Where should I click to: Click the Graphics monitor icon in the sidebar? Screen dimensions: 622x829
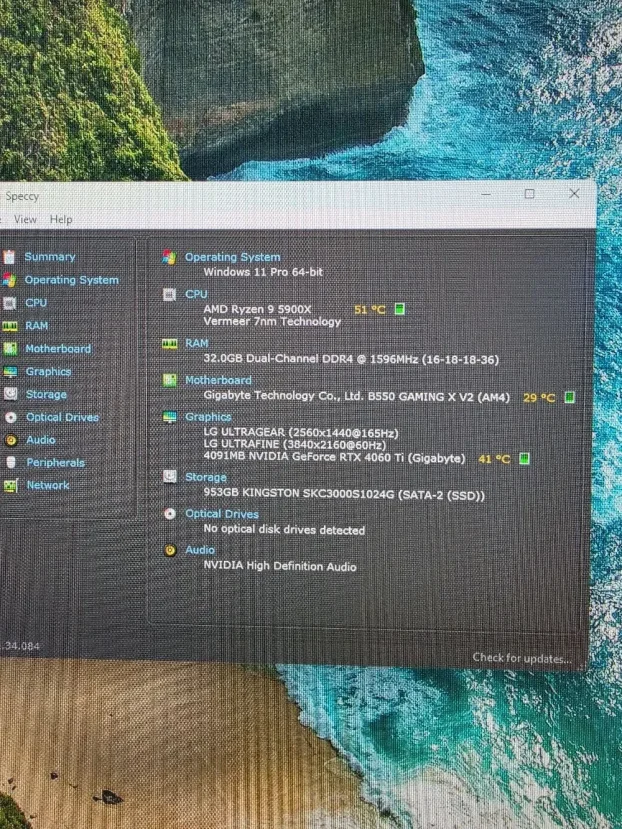point(10,372)
